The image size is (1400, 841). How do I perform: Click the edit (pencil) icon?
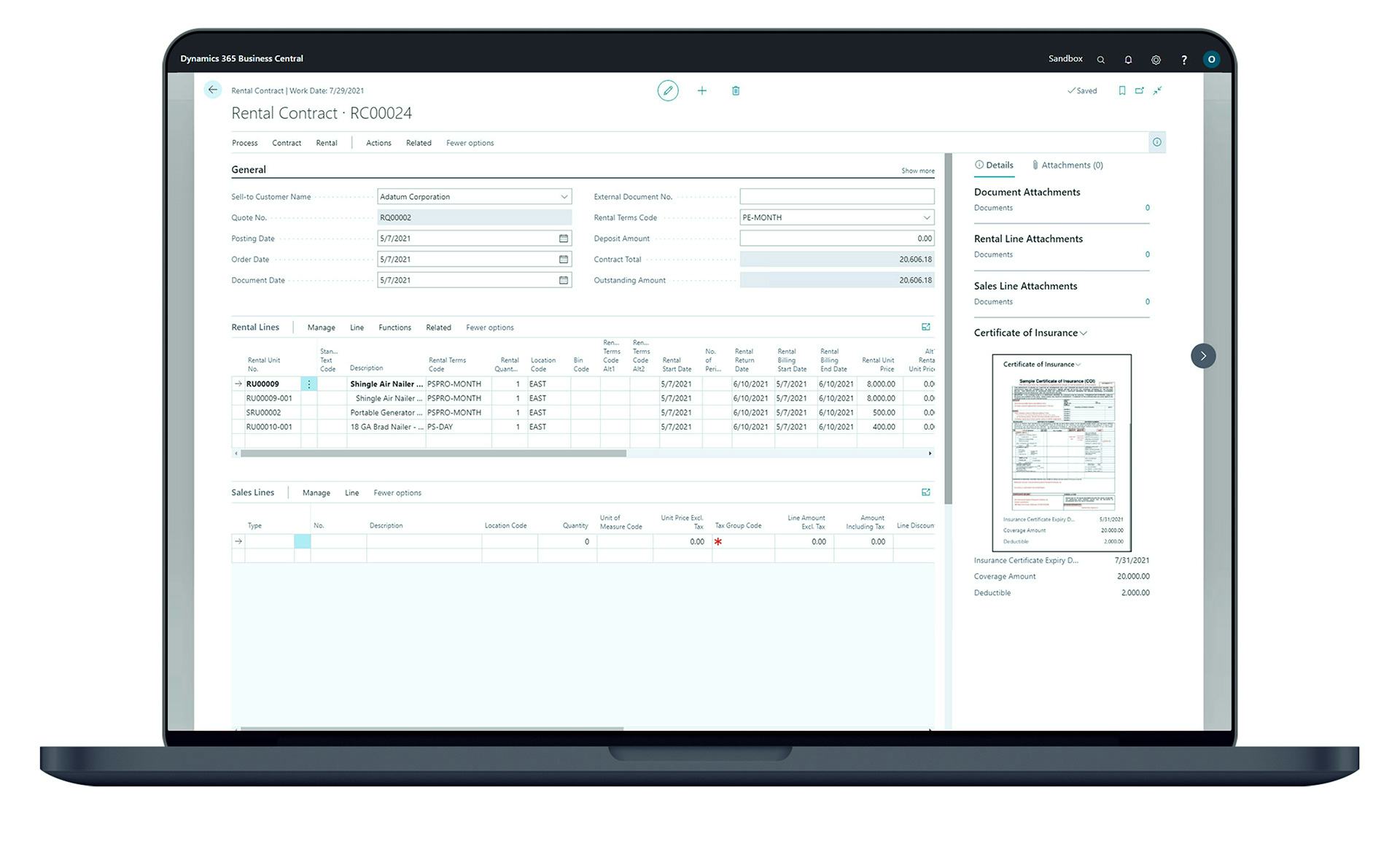click(x=668, y=90)
